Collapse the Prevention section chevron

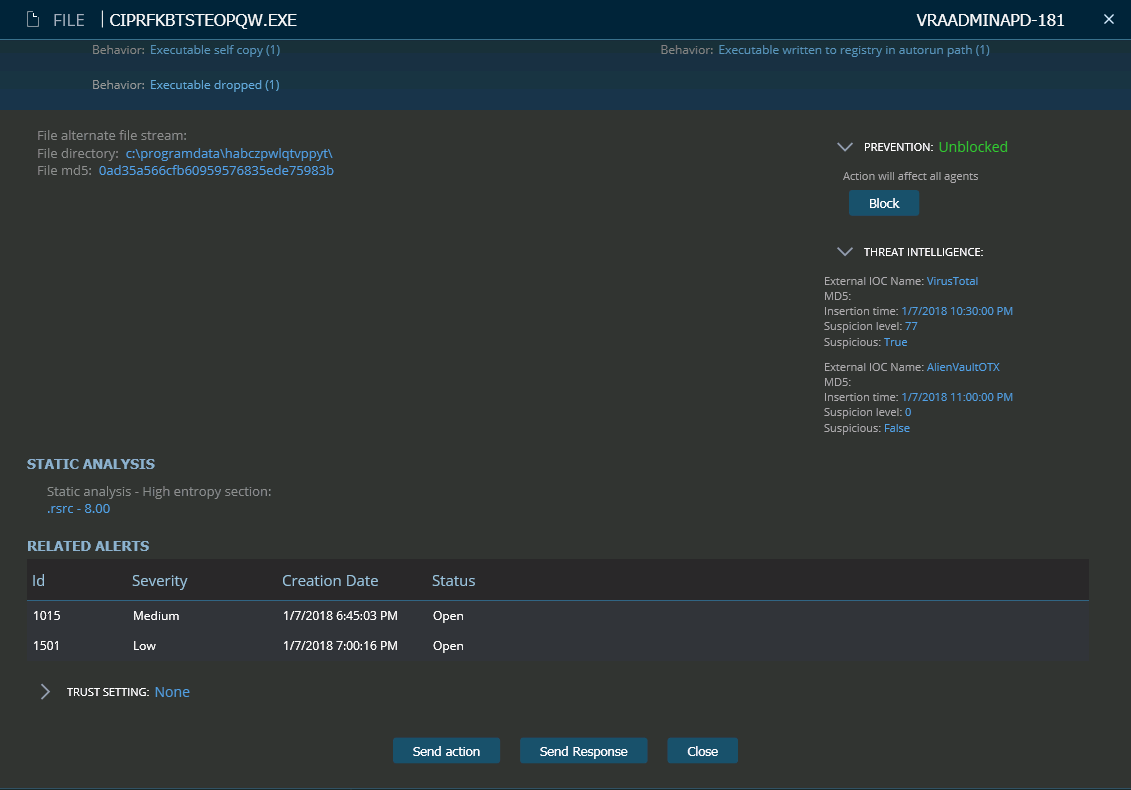click(845, 146)
